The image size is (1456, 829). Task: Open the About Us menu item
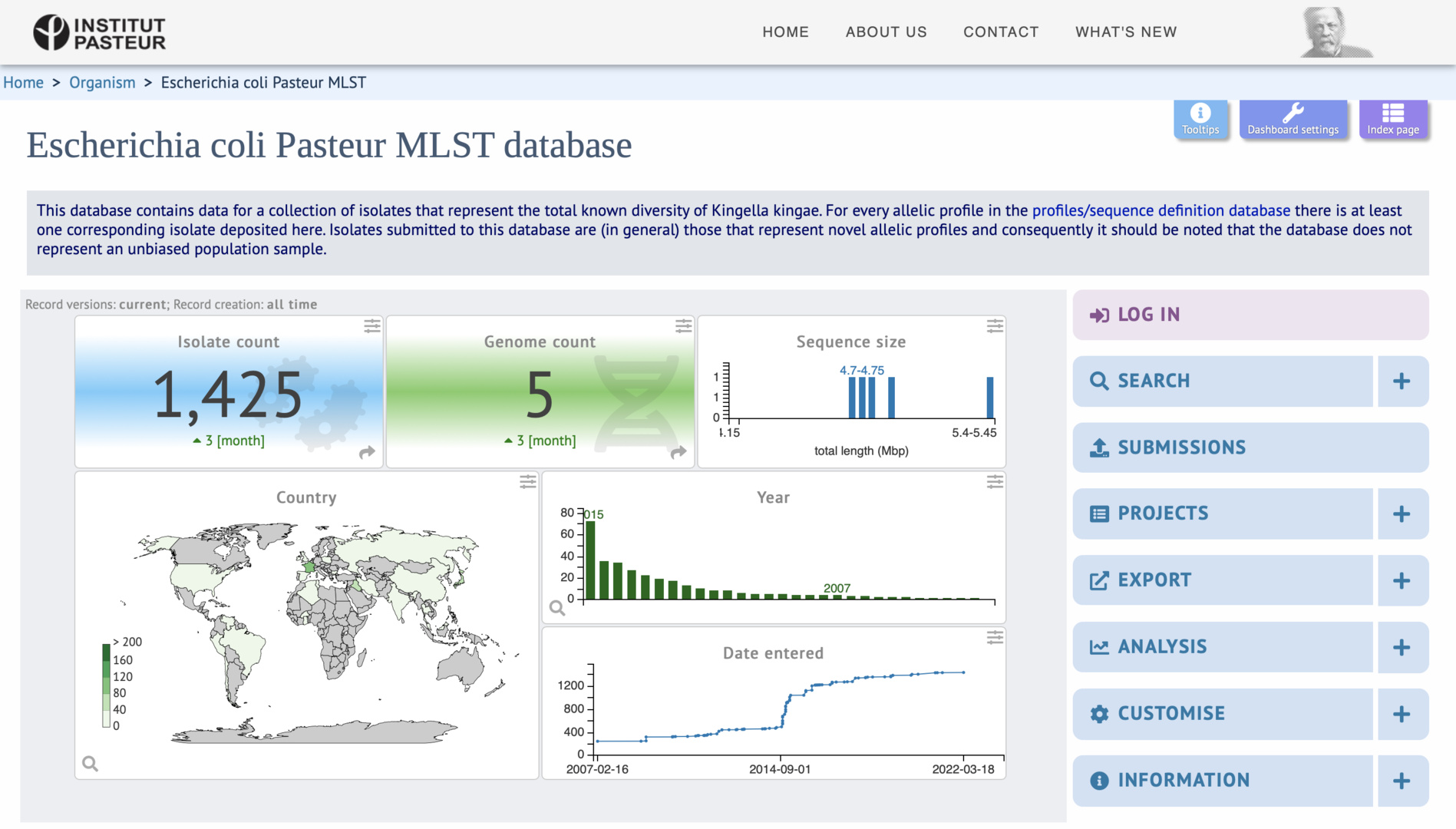point(886,32)
